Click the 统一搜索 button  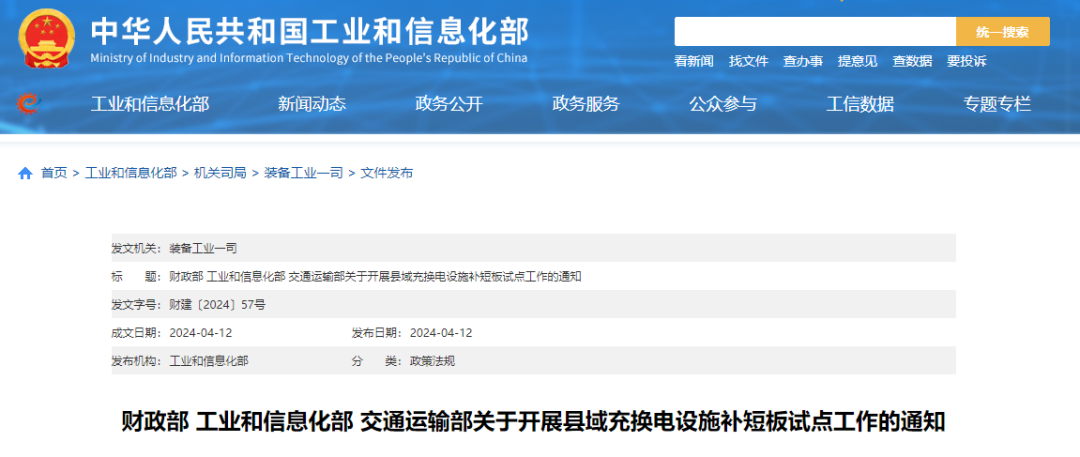1003,32
